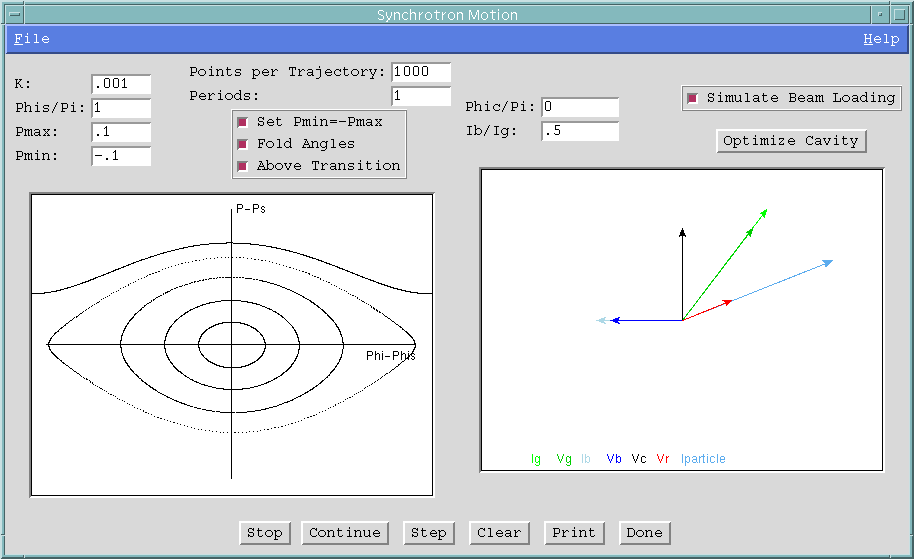Image resolution: width=914 pixels, height=559 pixels.
Task: Toggle Set Pmin=-Pmax checkbox
Action: click(242, 122)
